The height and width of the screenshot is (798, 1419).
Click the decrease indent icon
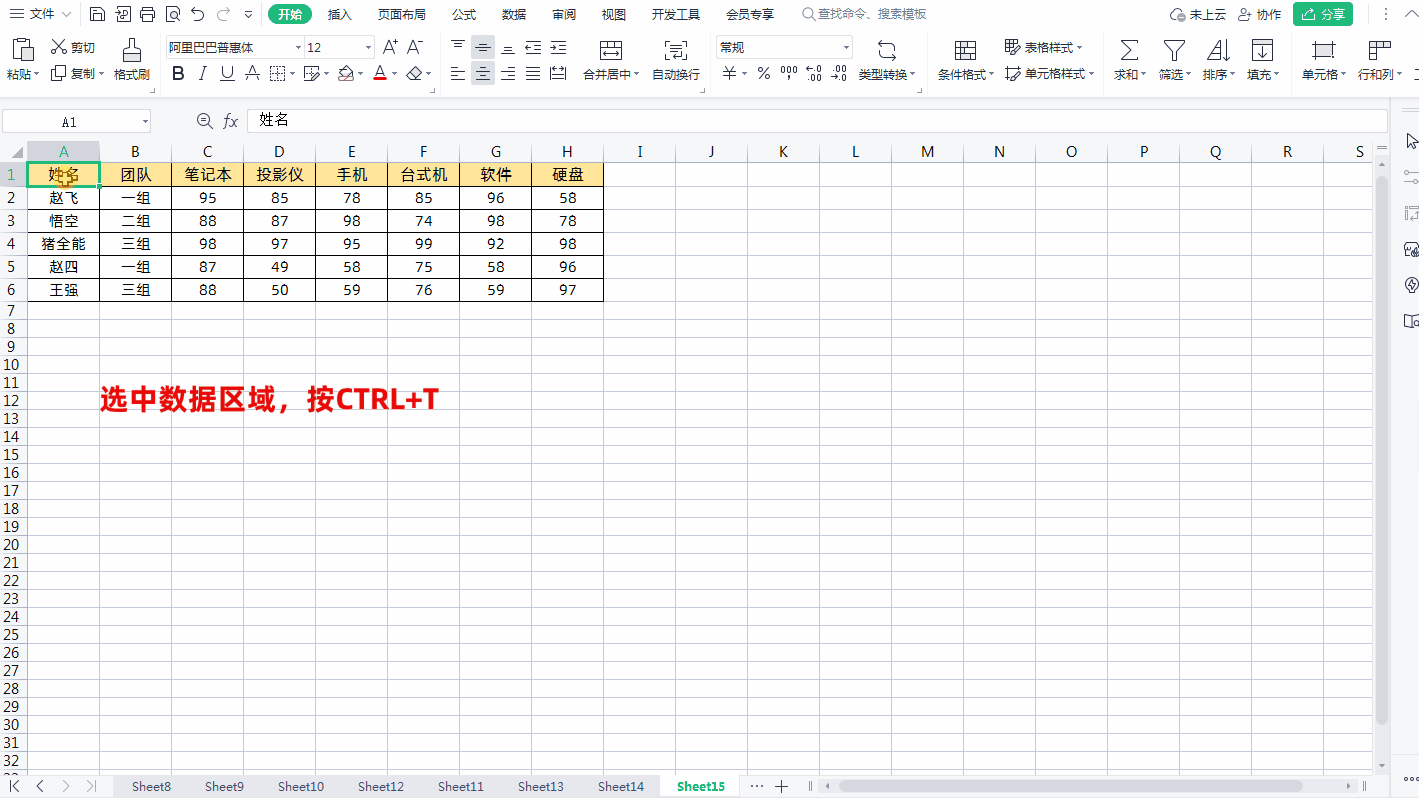click(x=533, y=47)
